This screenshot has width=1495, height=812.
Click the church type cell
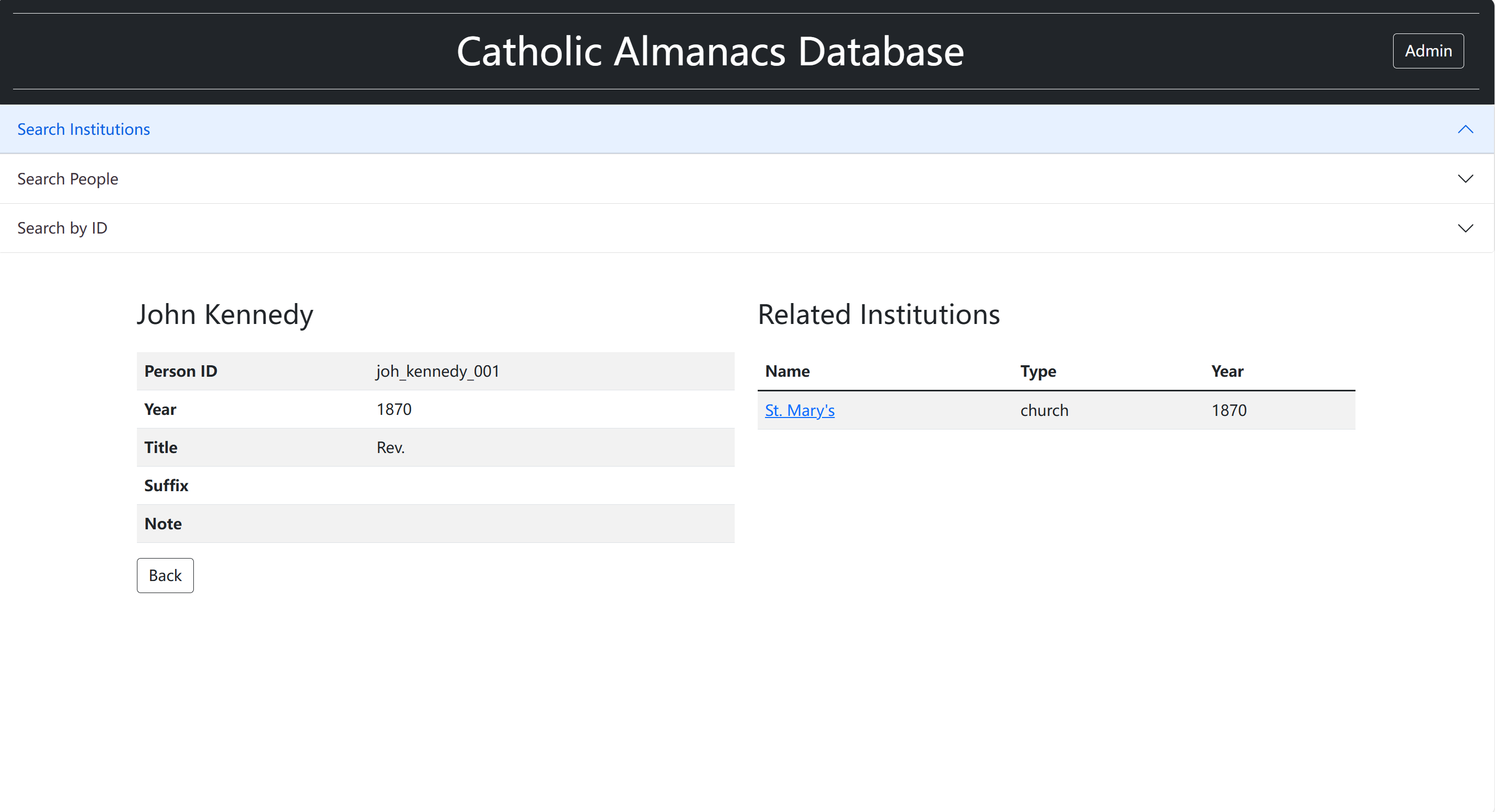tap(1044, 410)
